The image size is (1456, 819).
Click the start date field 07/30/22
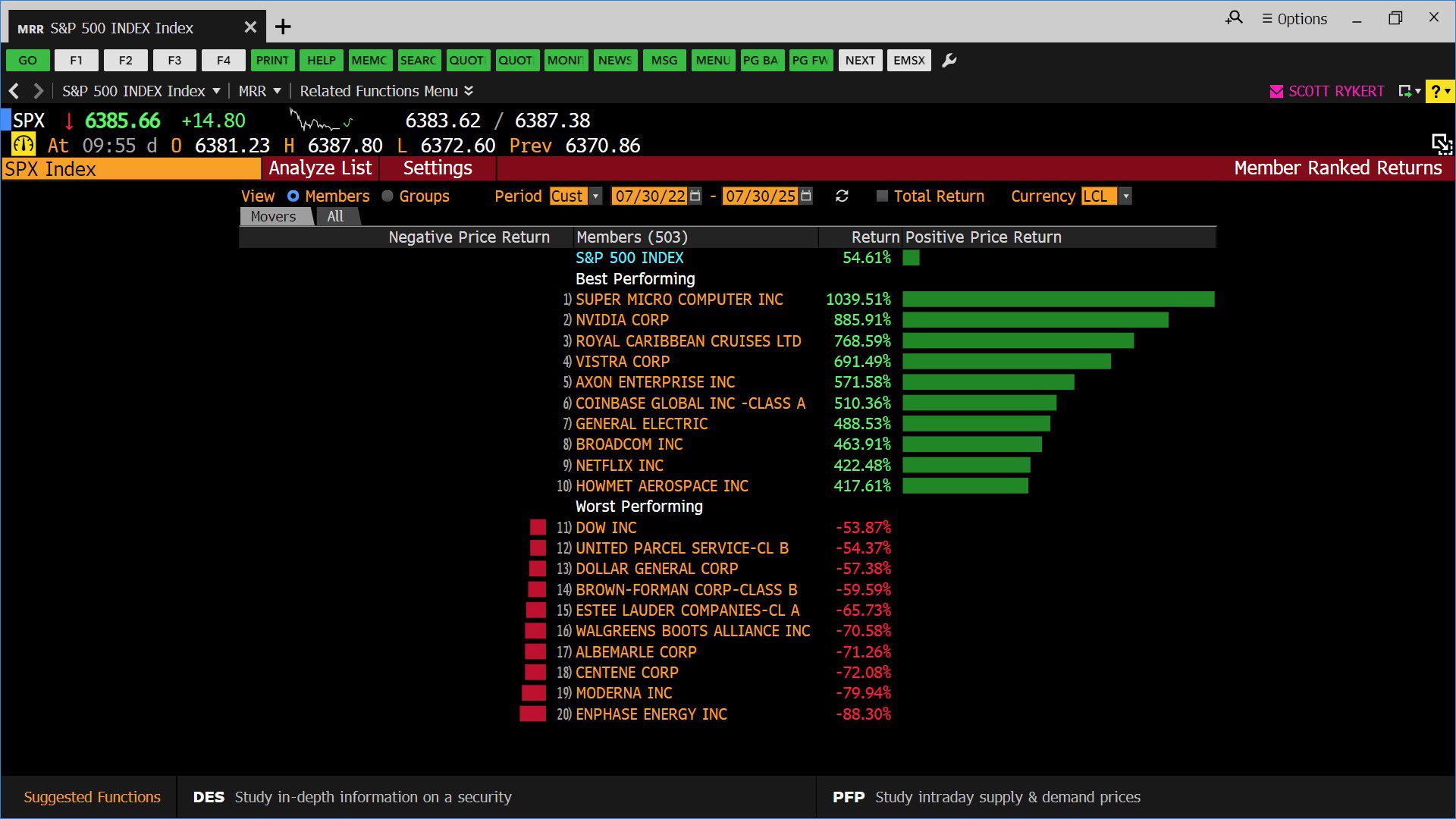[650, 196]
